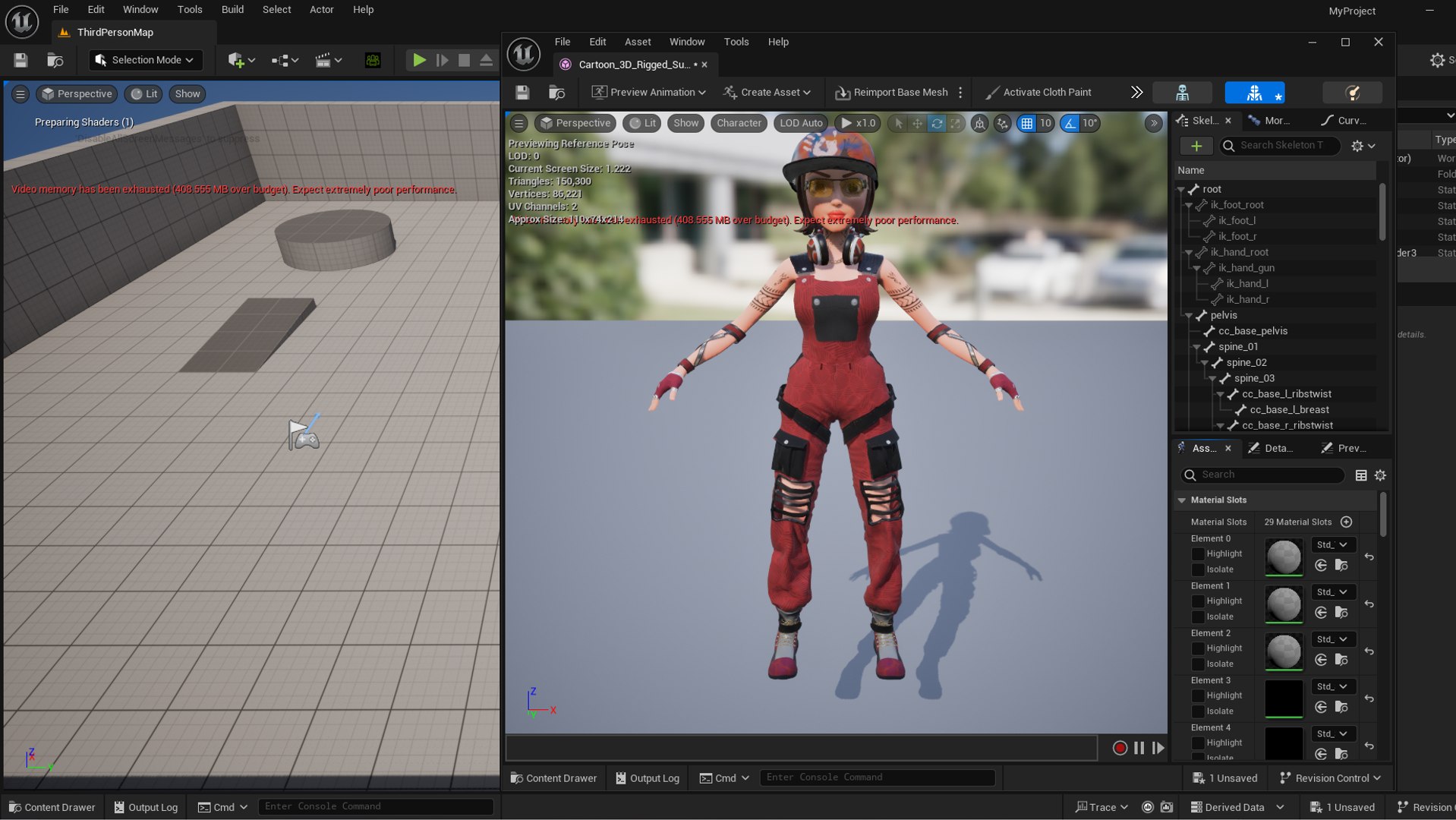Browse to Element 2 material in Content Browser

(x=1341, y=660)
